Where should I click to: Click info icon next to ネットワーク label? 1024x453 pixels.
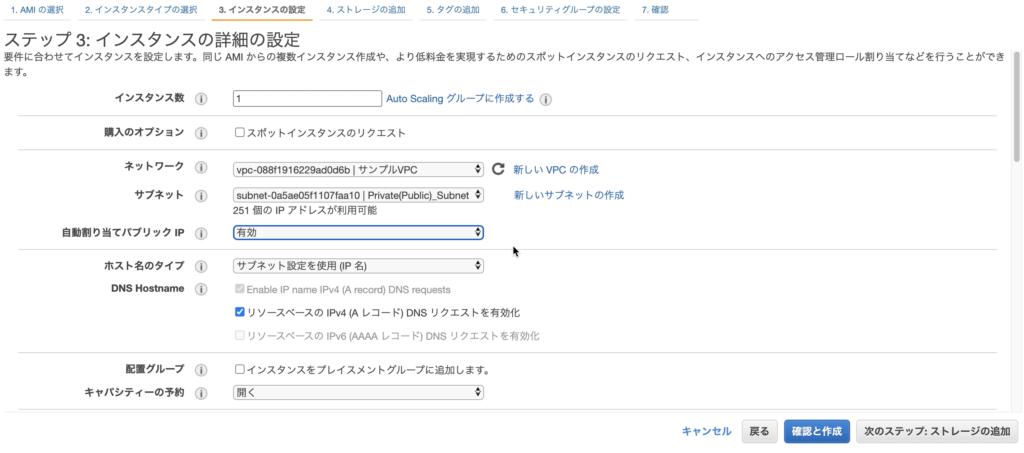click(201, 167)
